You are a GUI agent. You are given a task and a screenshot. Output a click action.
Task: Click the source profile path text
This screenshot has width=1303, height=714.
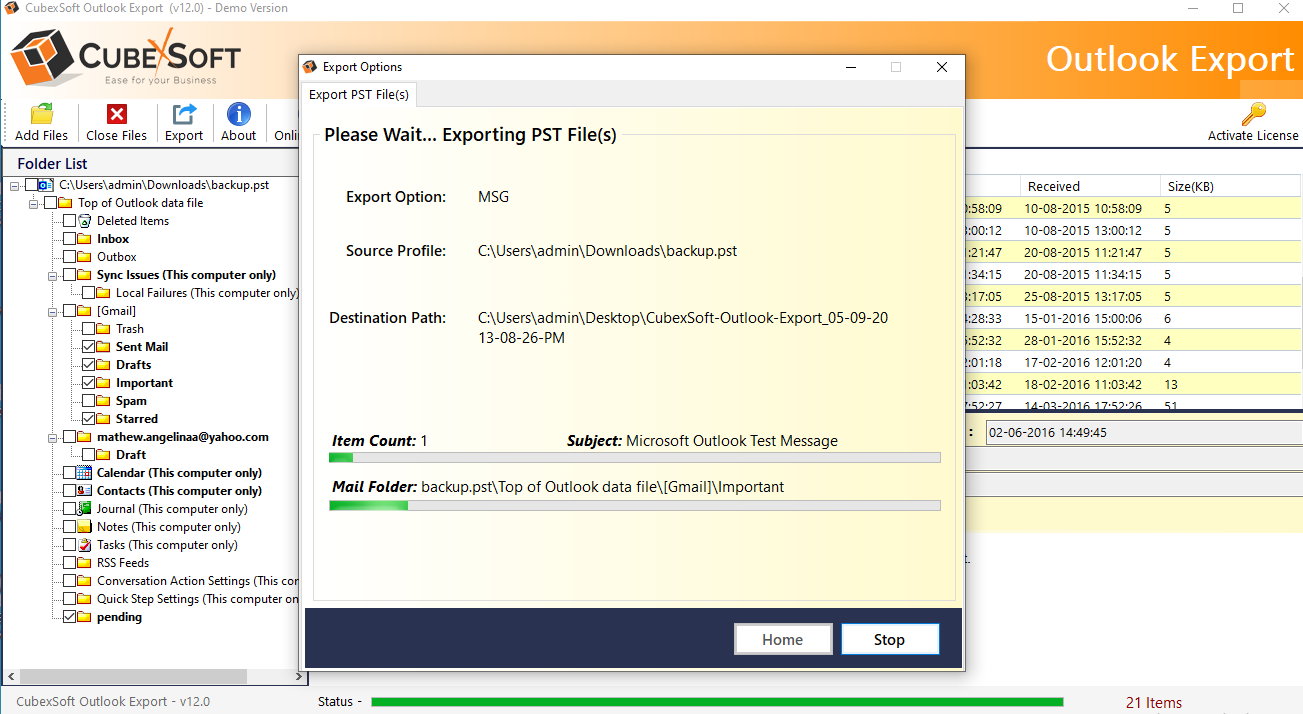(x=608, y=251)
